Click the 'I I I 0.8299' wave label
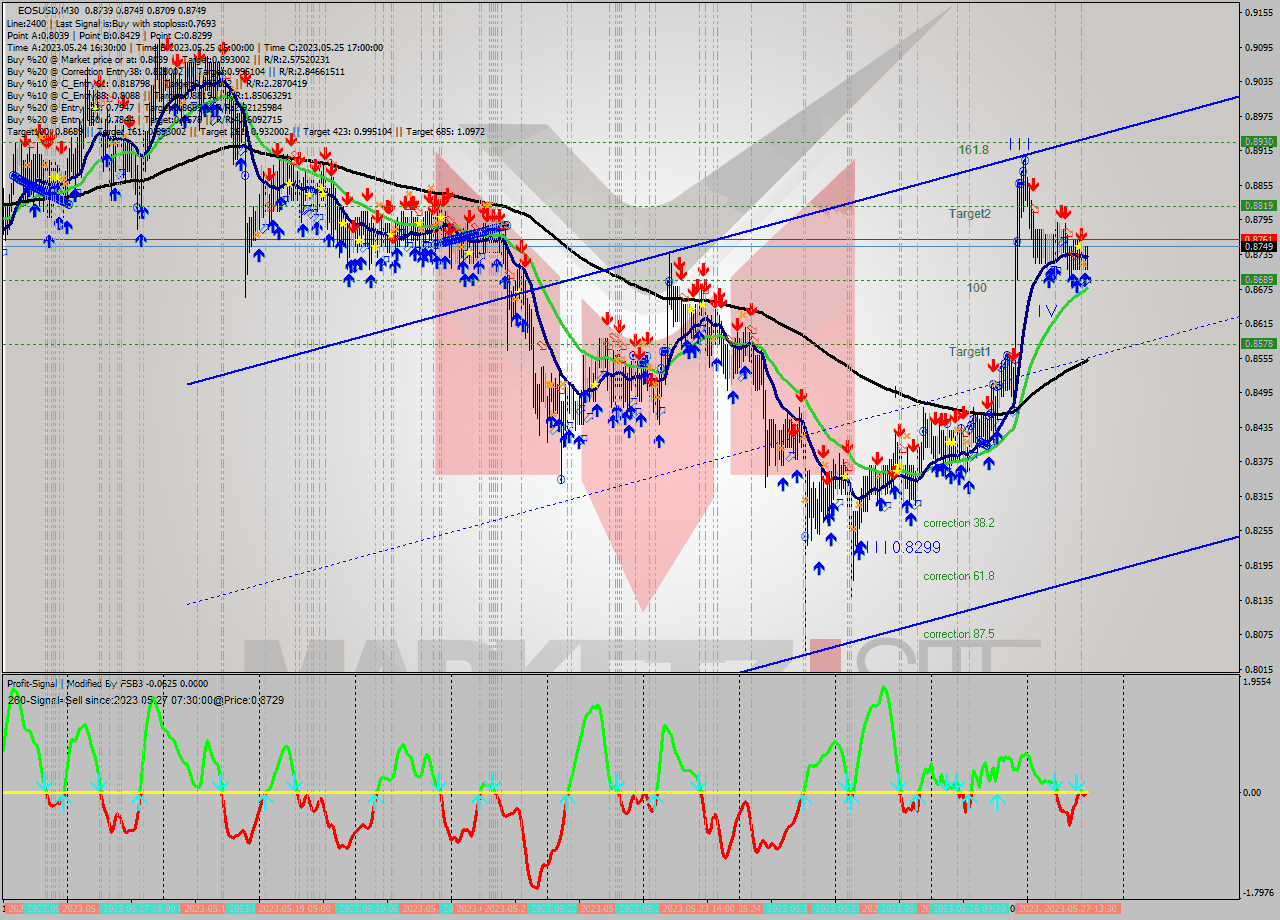Viewport: 1280px width, 920px height. [x=905, y=547]
